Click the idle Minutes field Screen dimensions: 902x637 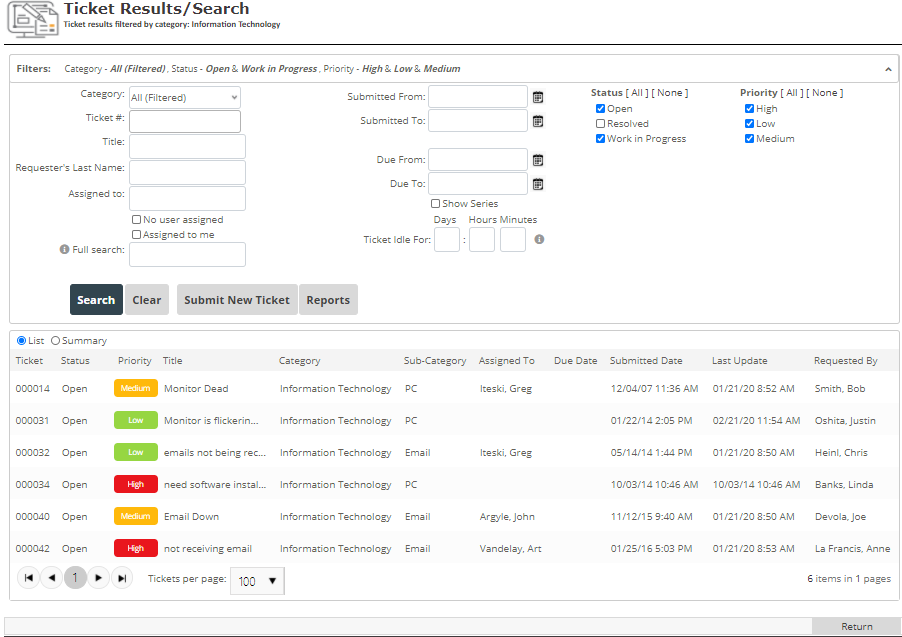point(513,239)
